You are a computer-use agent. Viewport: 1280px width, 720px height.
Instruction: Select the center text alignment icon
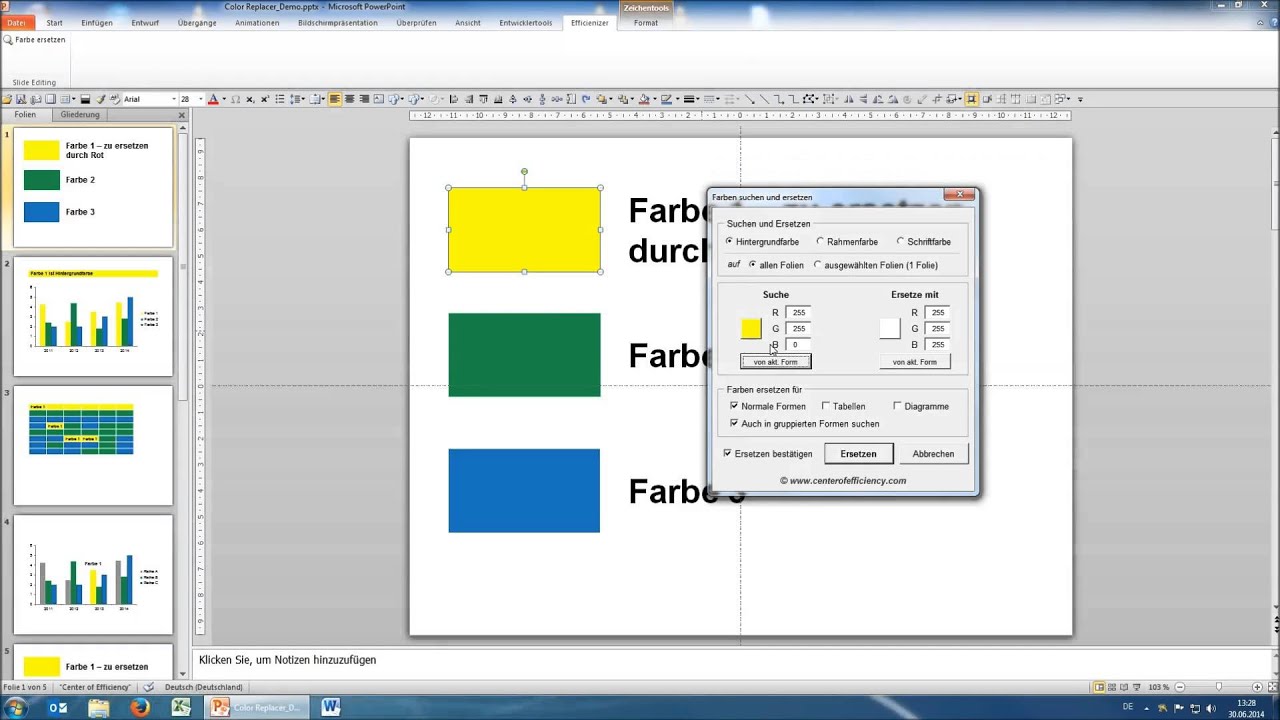pyautogui.click(x=349, y=99)
